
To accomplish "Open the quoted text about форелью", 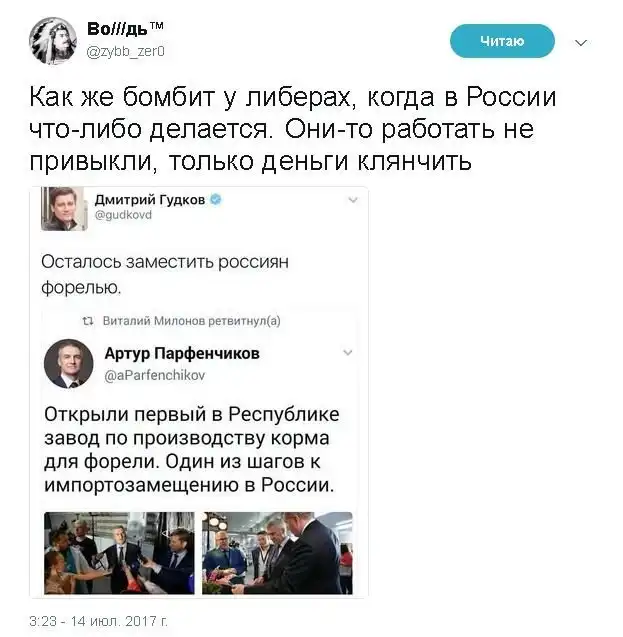I will click(x=165, y=275).
